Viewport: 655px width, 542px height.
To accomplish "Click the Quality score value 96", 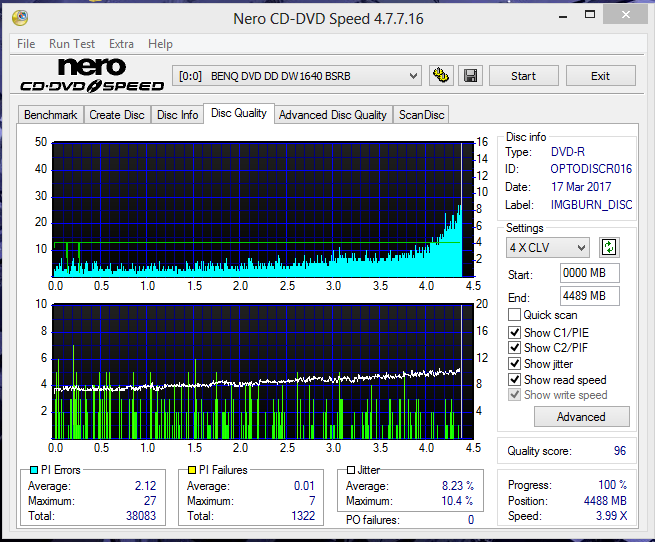I will tap(620, 451).
